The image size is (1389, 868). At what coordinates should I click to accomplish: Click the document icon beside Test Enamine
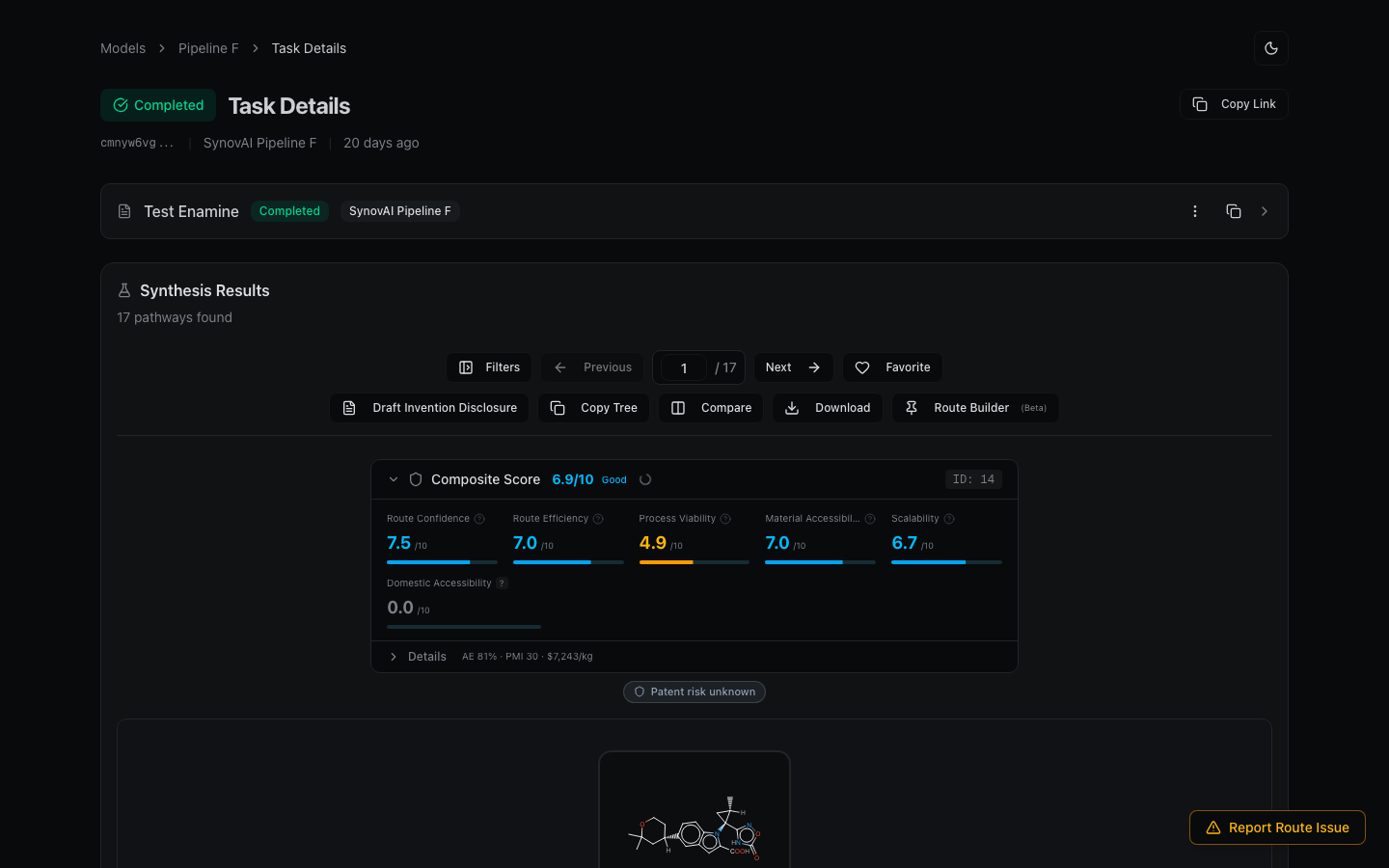124,211
